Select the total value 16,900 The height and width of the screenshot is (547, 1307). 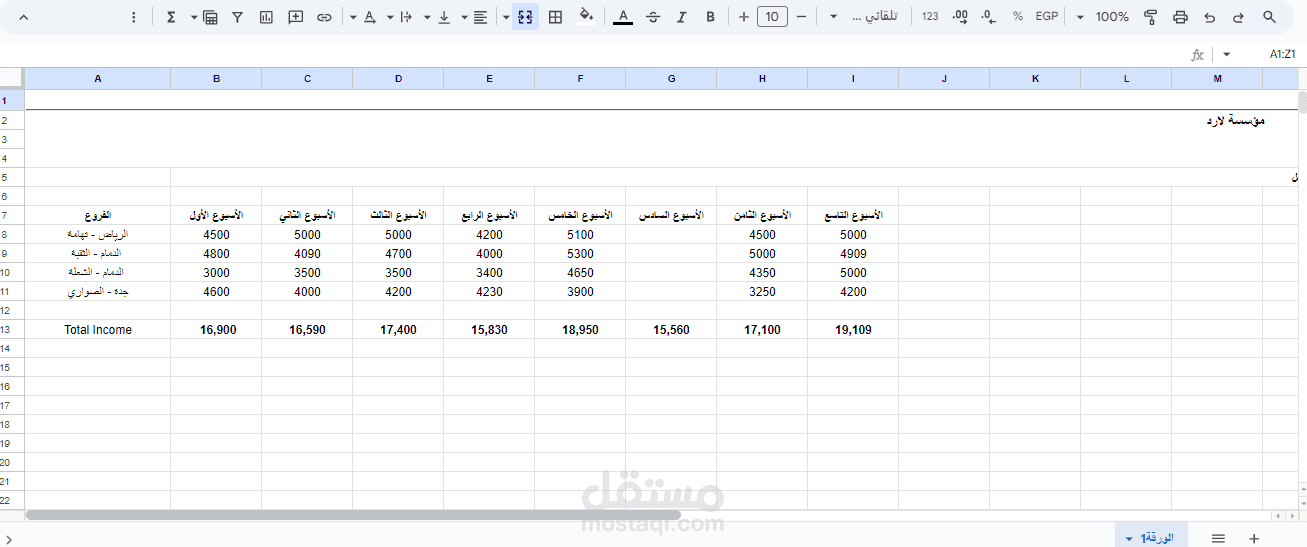(x=218, y=329)
